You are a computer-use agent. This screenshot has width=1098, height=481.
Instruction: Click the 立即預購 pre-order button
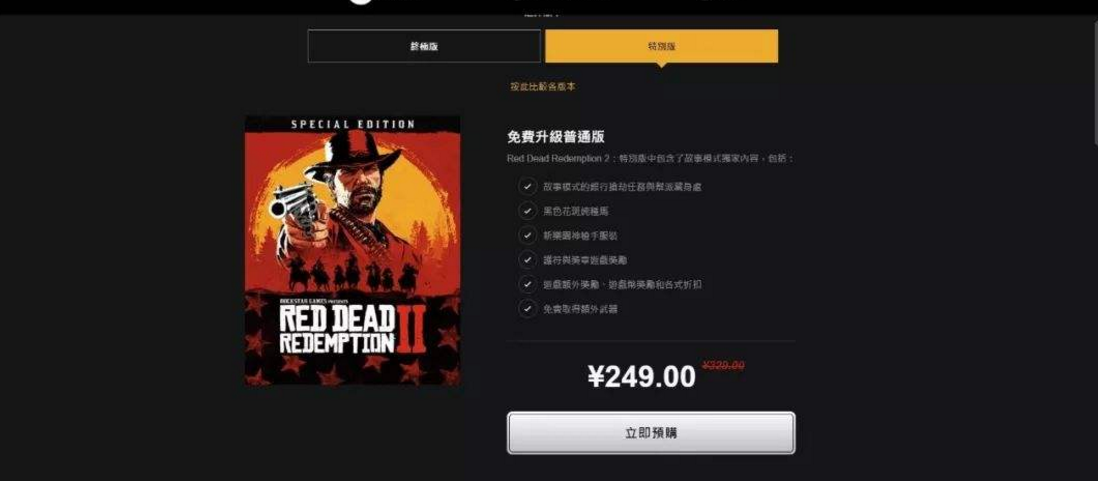point(651,433)
